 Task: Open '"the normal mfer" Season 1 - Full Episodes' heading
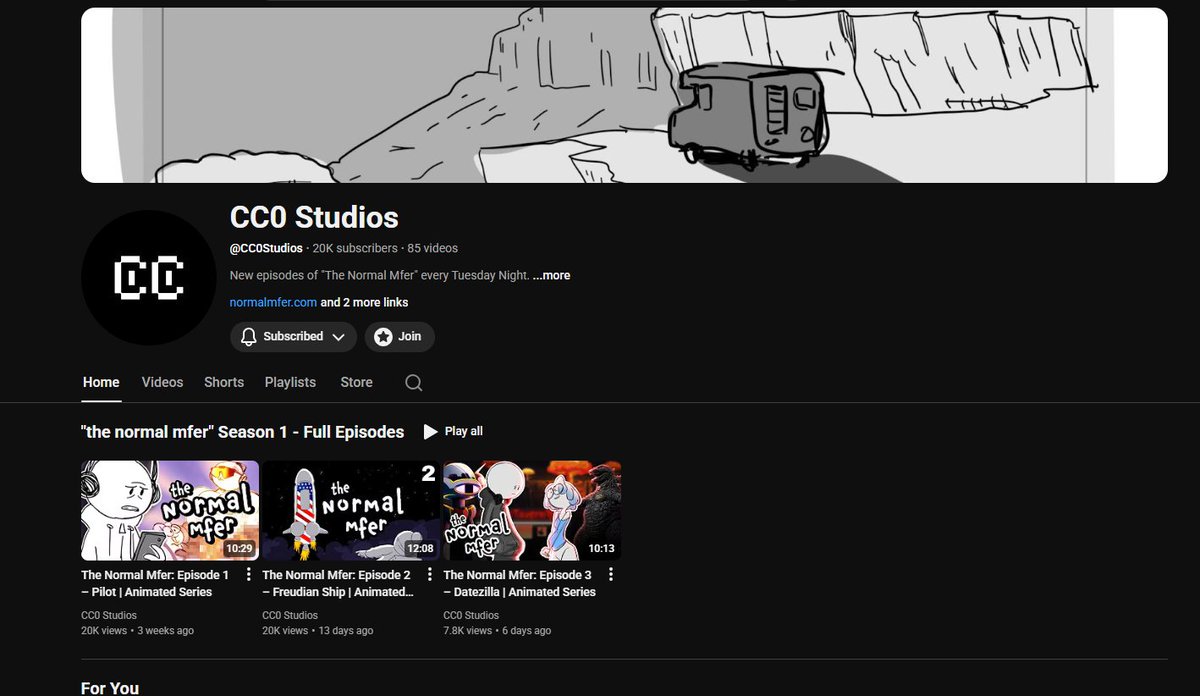pyautogui.click(x=243, y=432)
